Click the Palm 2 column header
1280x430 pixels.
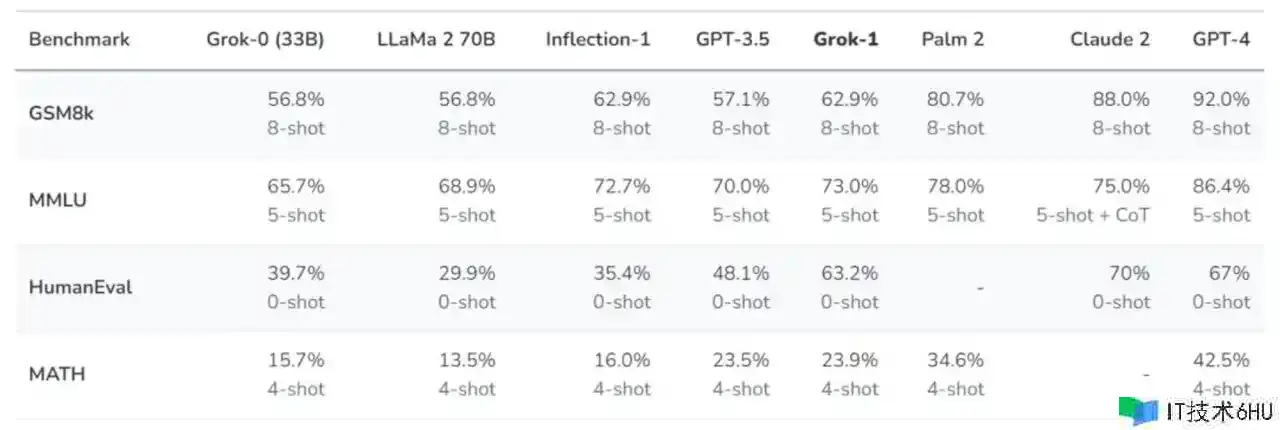click(x=952, y=40)
